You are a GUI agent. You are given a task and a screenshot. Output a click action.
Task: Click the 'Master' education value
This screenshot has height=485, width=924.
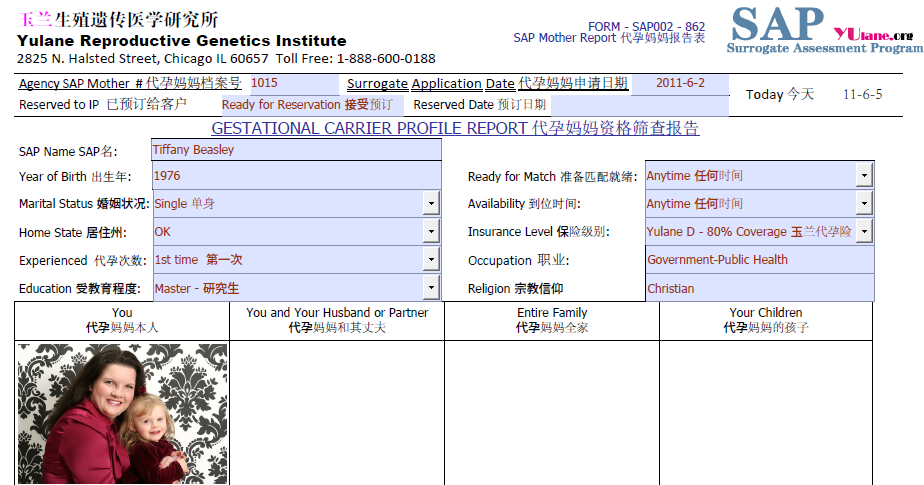click(197, 289)
